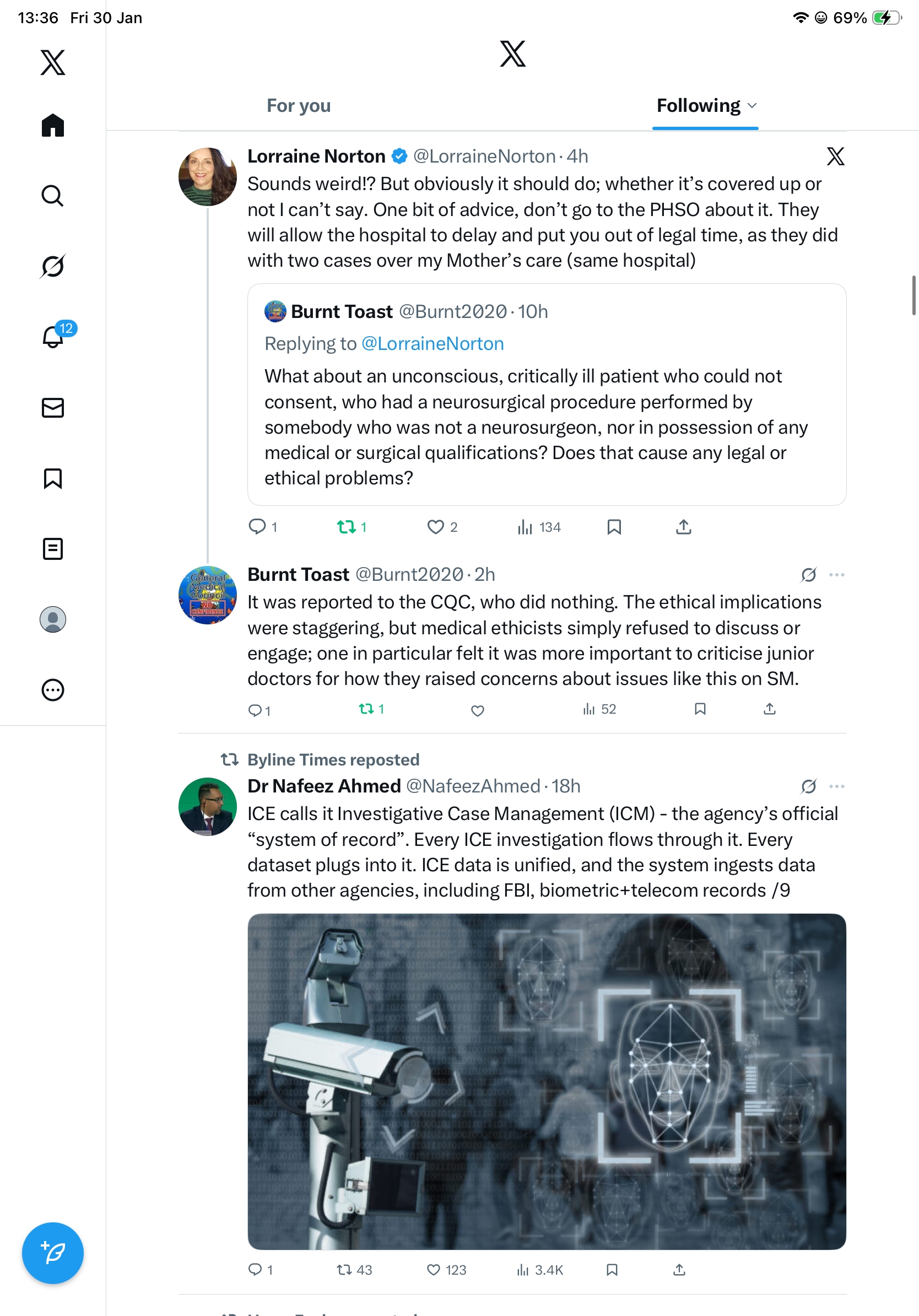Open more options on Burnt Toast's post
The height and width of the screenshot is (1316, 919).
click(x=836, y=574)
